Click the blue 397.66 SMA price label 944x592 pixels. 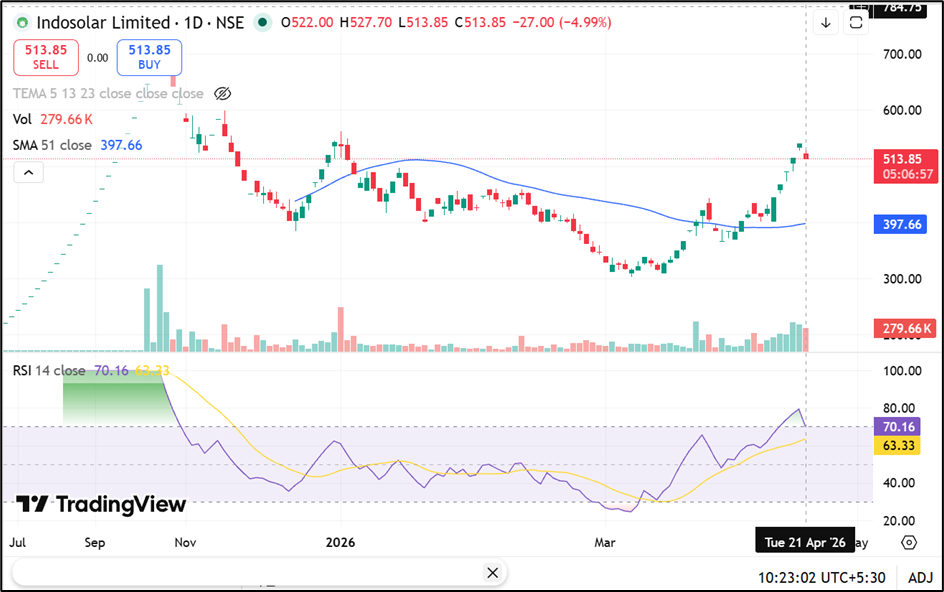click(908, 225)
